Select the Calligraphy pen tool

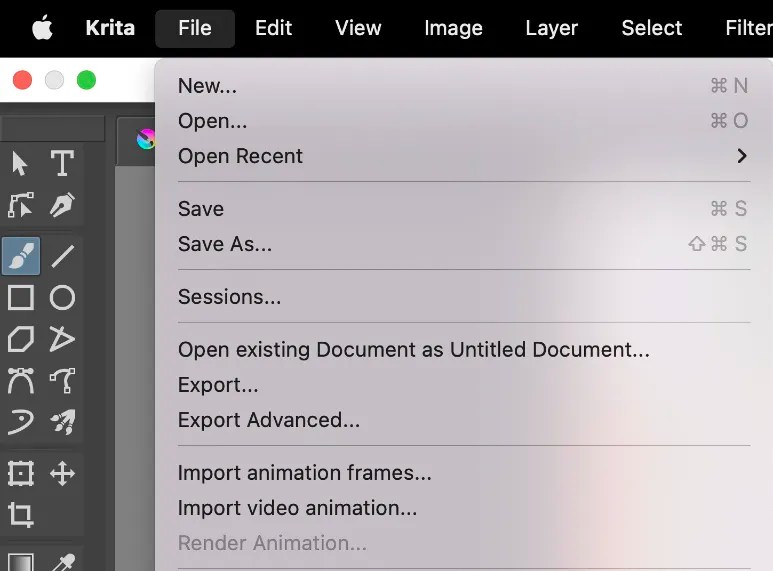tap(62, 205)
